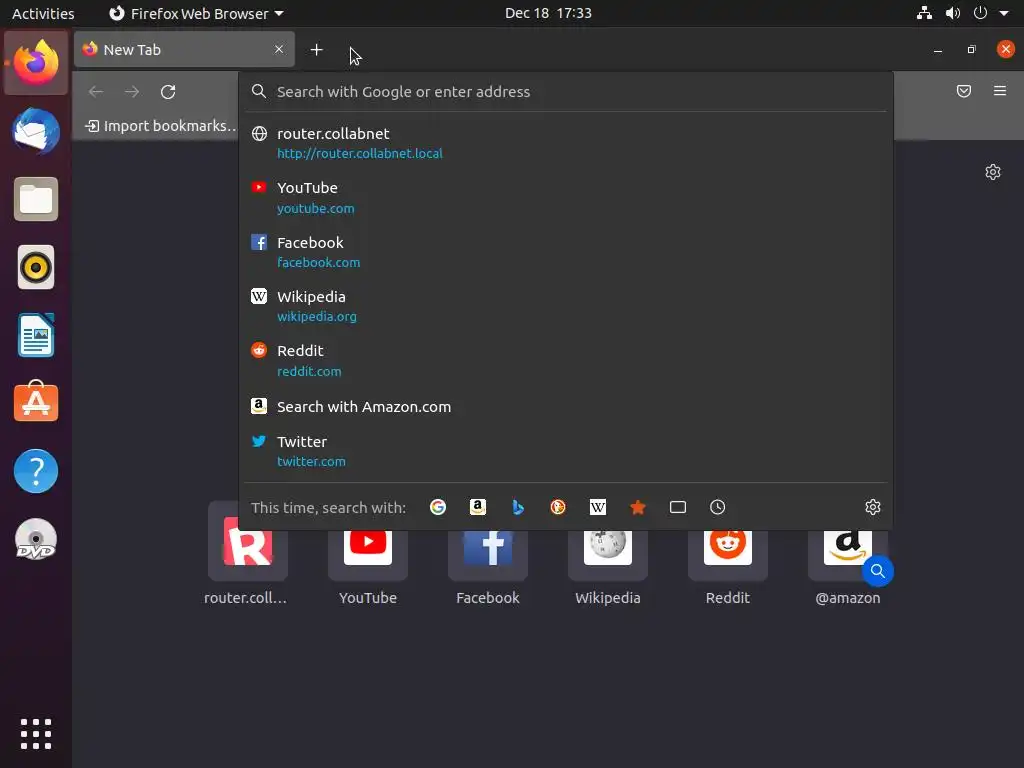Open search settings gear in dropdown
This screenshot has width=1024, height=768.
pyautogui.click(x=872, y=507)
